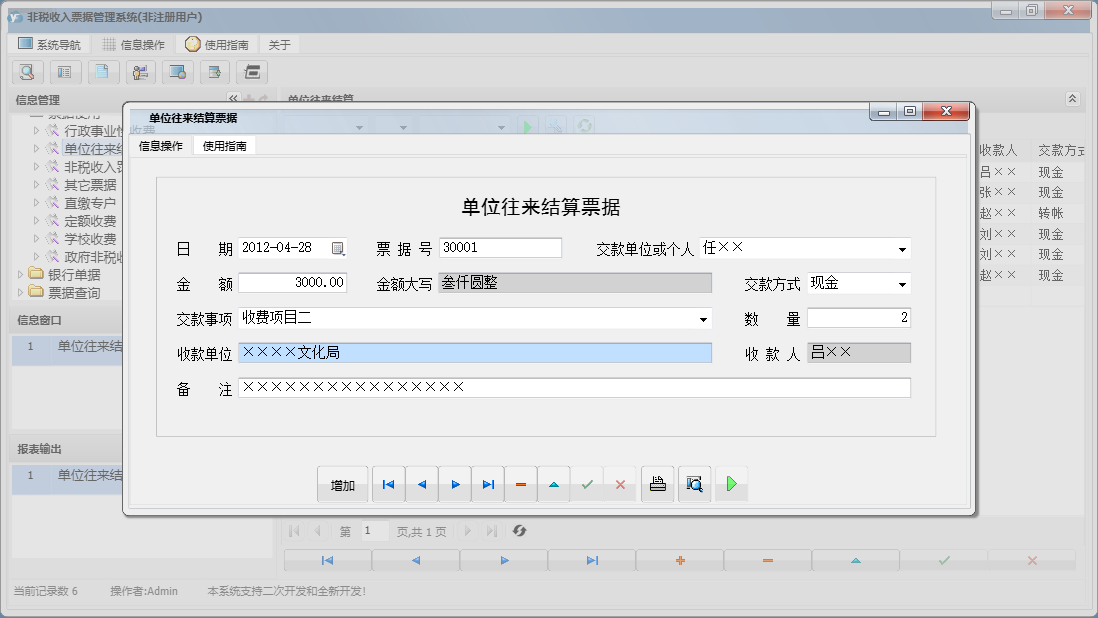Click the print icon in the dialog toolbar
This screenshot has height=618, width=1098.
tap(657, 484)
